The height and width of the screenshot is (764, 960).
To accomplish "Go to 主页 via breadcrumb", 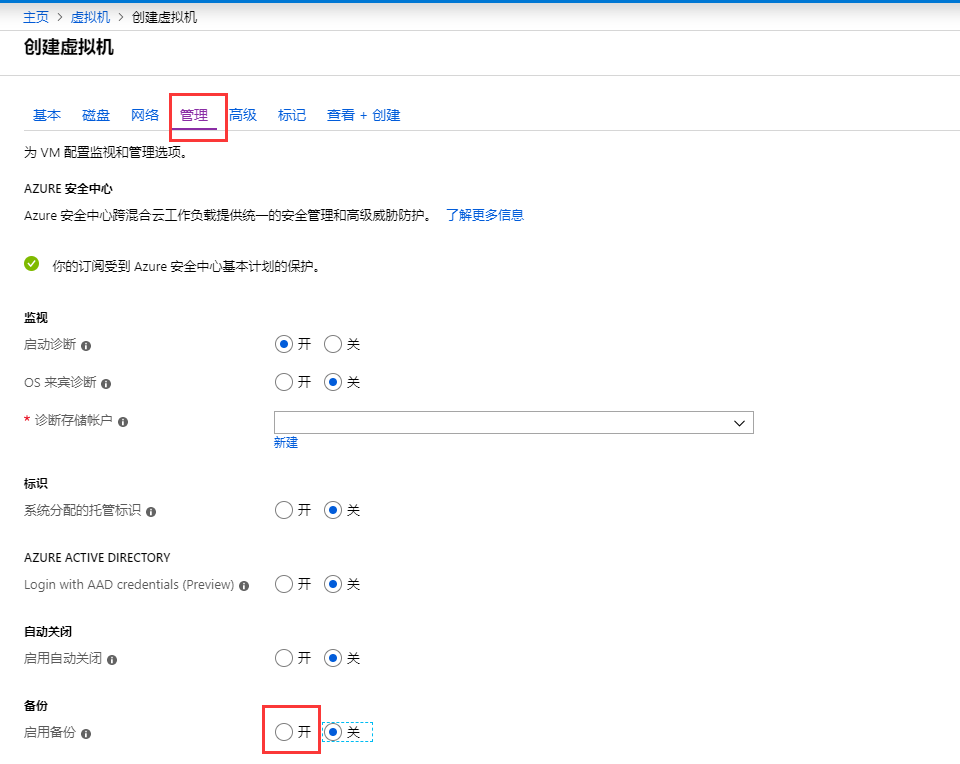I will [36, 17].
